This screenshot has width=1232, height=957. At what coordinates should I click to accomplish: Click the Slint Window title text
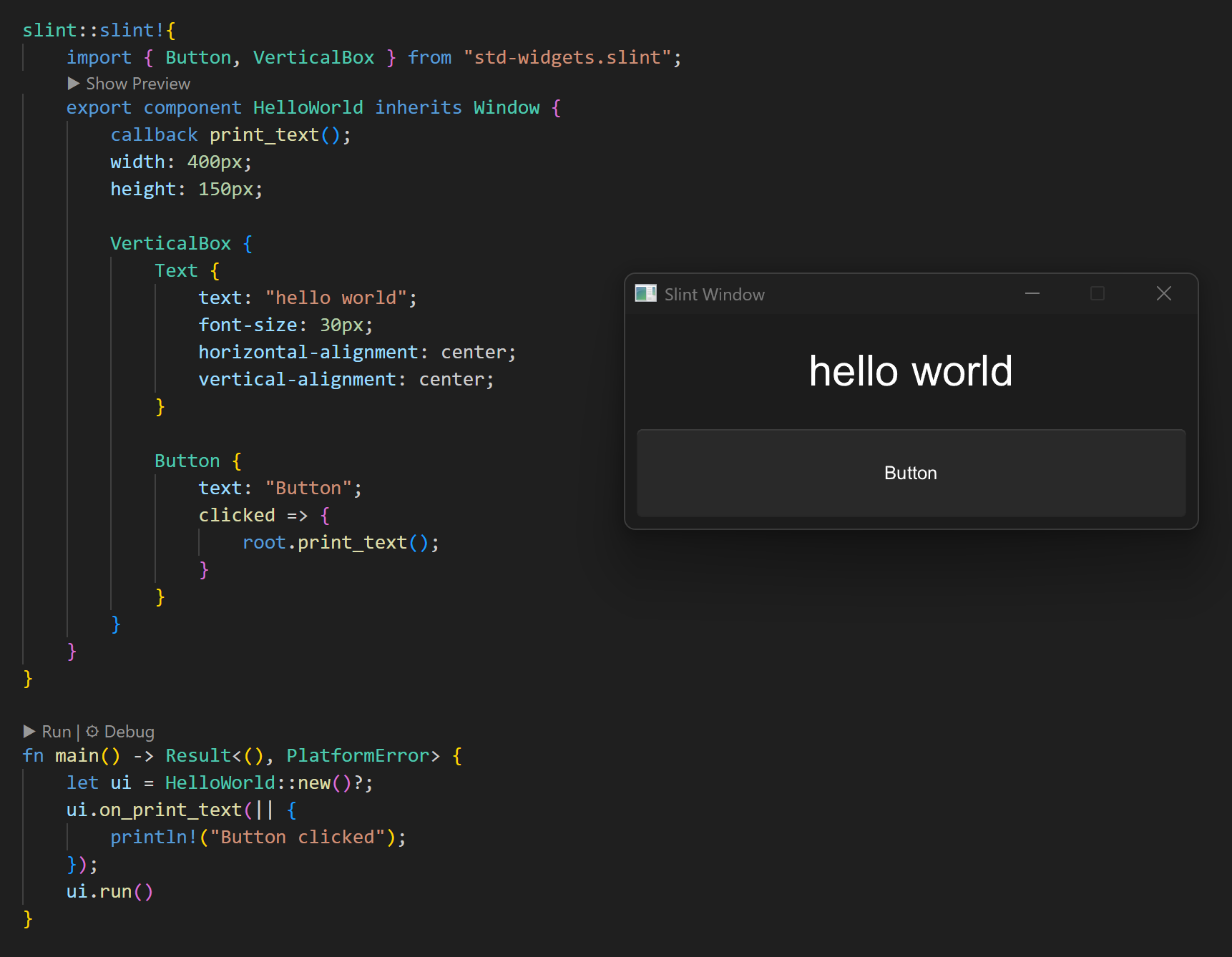click(714, 295)
